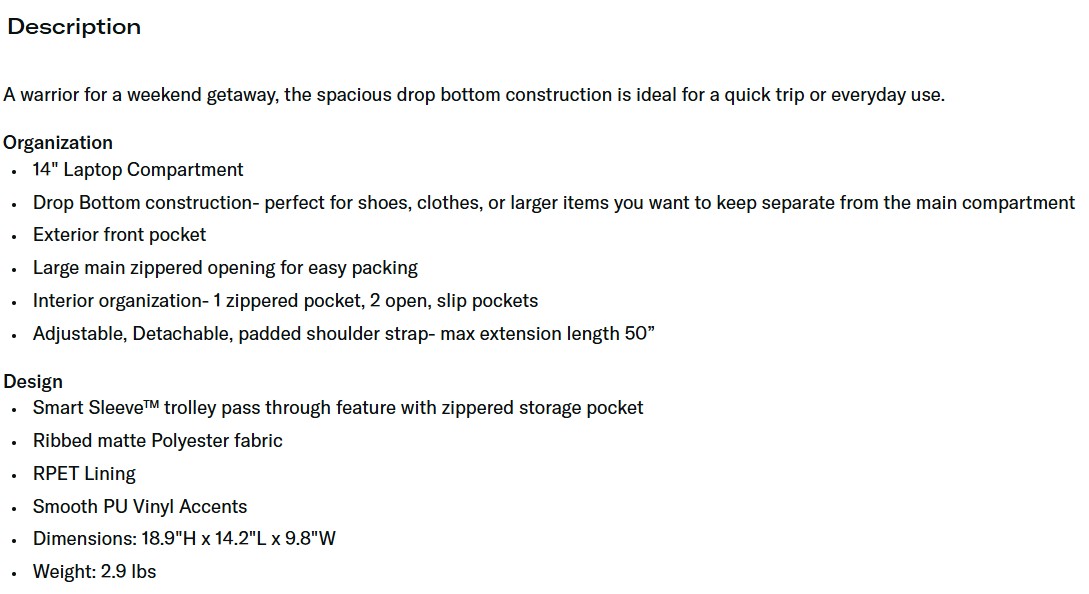Screen dimensions: 1089x594
Task: Click the Weight: 2.9 lbs line
Action: coord(95,572)
